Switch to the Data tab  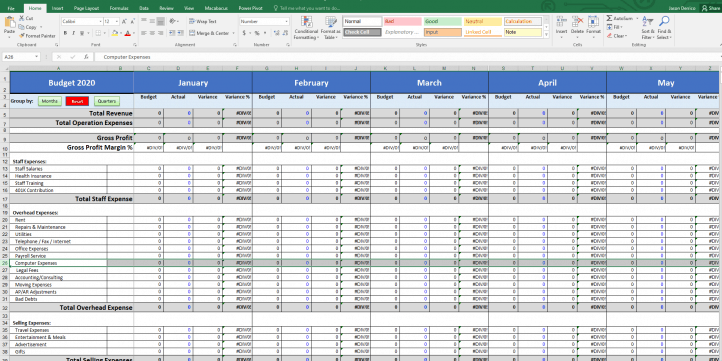click(144, 8)
